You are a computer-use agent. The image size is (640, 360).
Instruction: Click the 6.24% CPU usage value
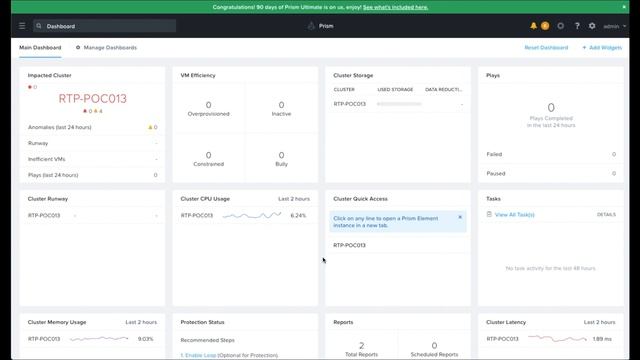(298, 216)
